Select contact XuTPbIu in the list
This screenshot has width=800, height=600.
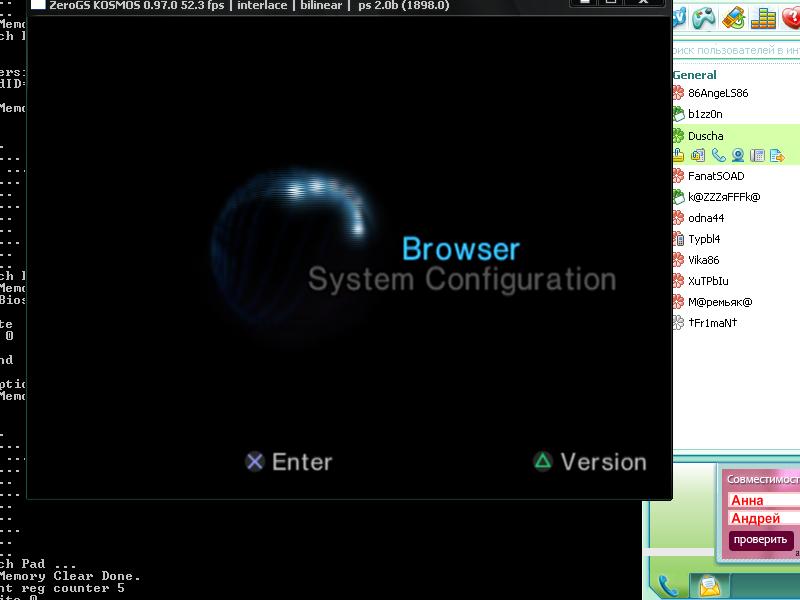(x=736, y=281)
